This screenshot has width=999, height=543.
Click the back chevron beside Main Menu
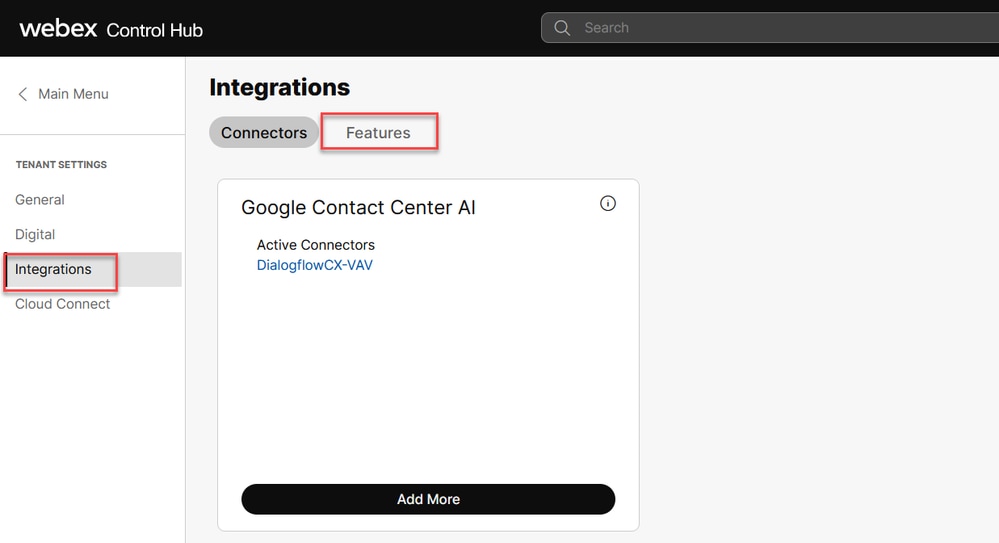click(x=23, y=94)
